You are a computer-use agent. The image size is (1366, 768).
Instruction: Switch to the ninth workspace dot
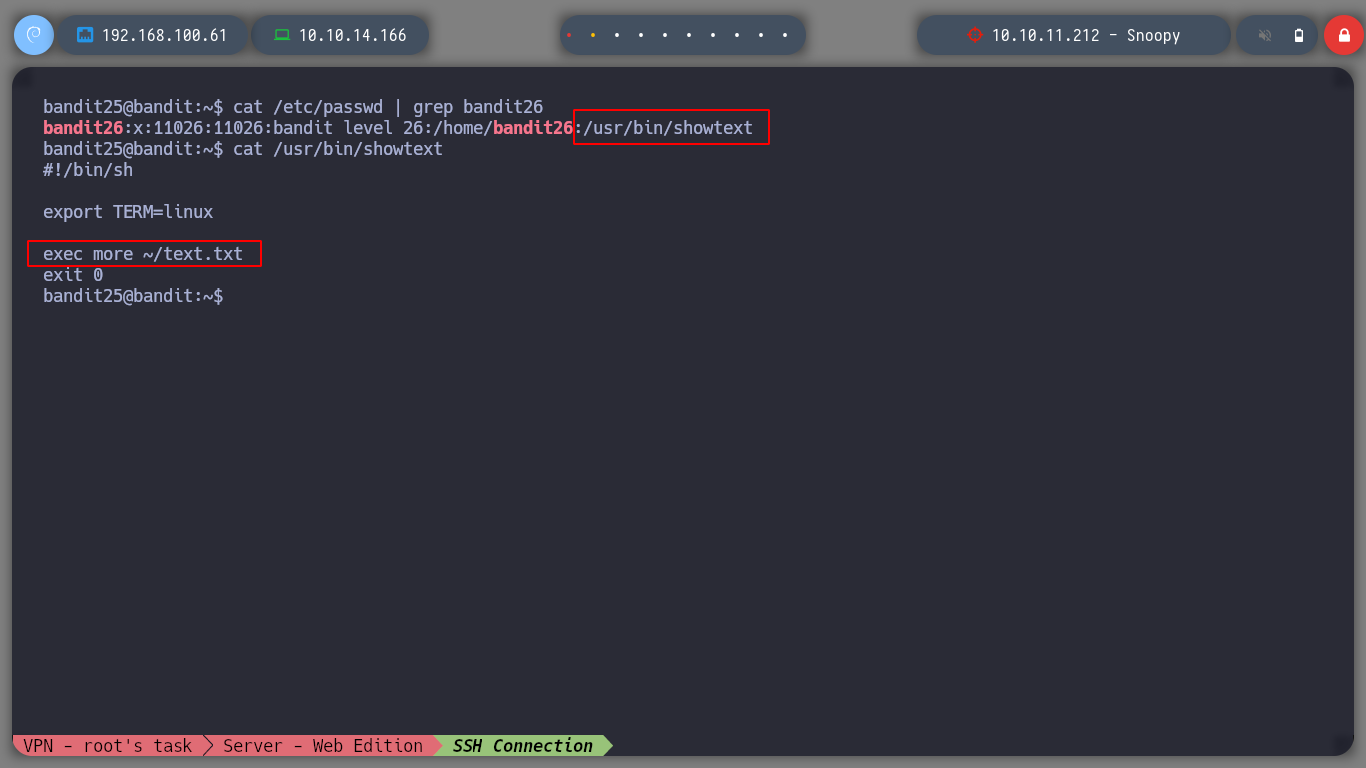coord(761,35)
